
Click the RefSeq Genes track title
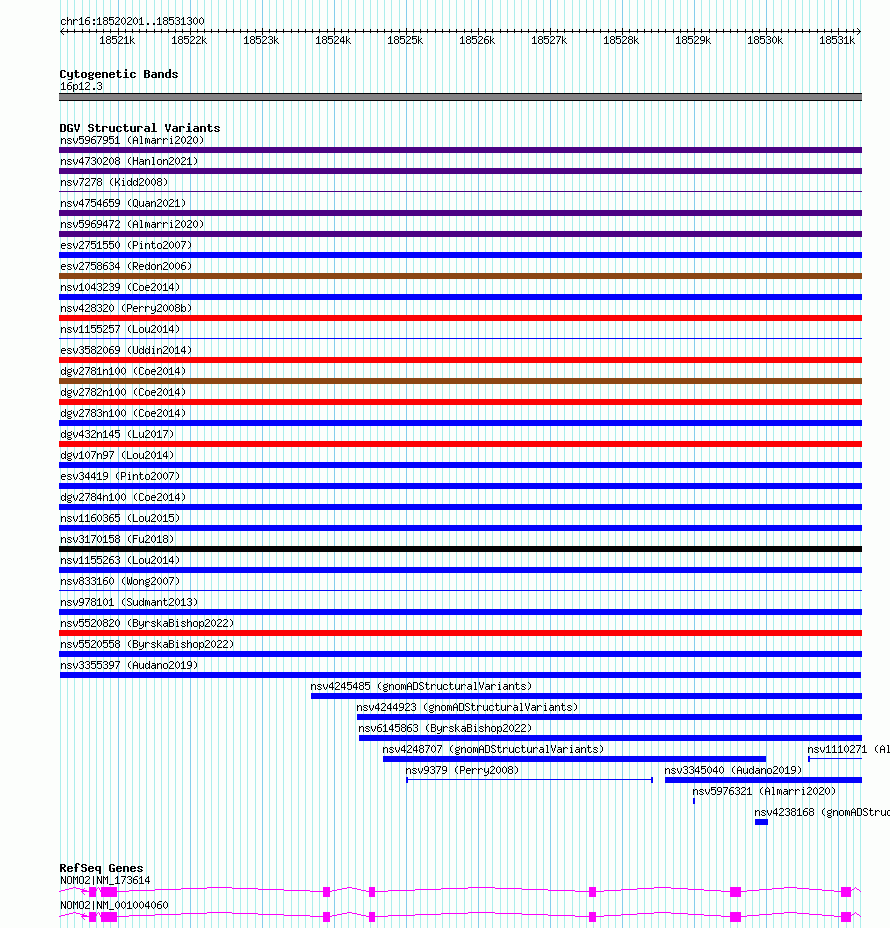(x=101, y=868)
